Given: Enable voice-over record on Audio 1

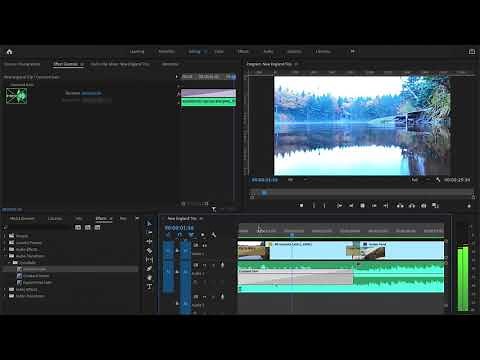Looking at the screenshot, I should click(x=222, y=265).
